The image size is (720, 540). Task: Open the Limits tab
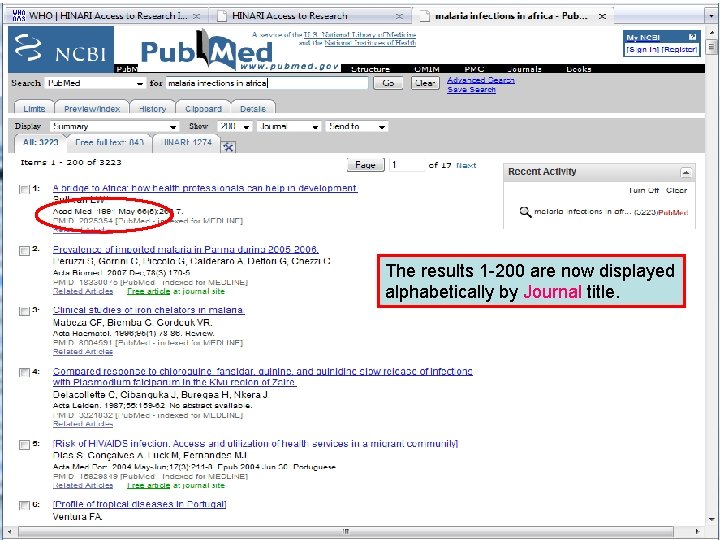click(x=34, y=108)
